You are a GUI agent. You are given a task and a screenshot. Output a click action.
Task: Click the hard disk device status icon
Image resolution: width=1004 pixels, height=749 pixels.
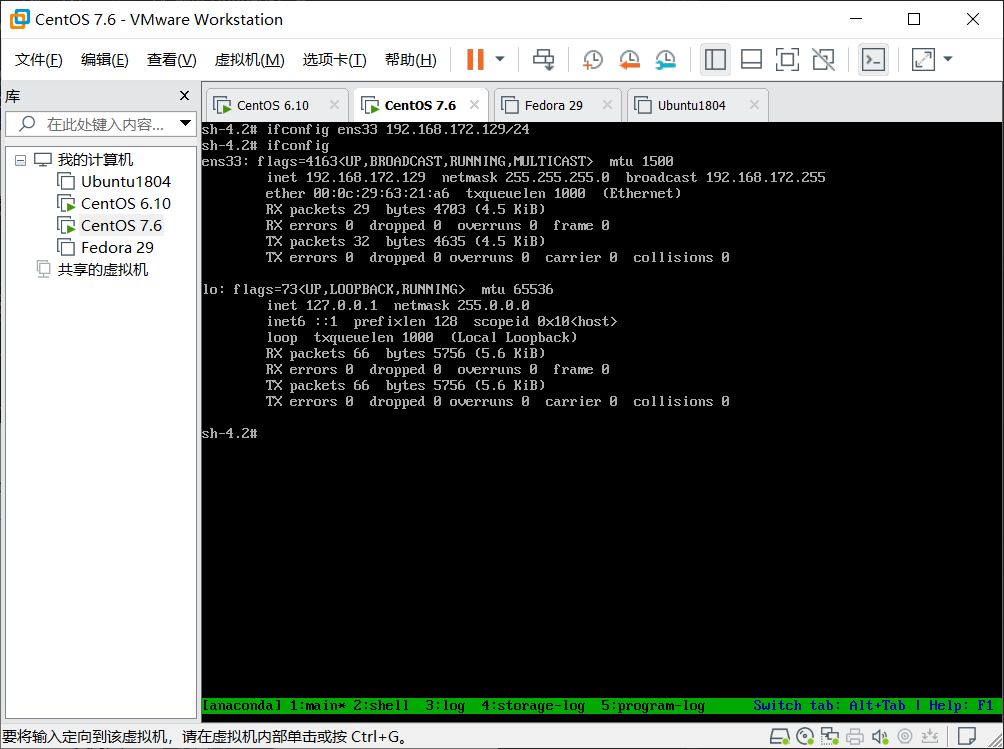pos(780,736)
